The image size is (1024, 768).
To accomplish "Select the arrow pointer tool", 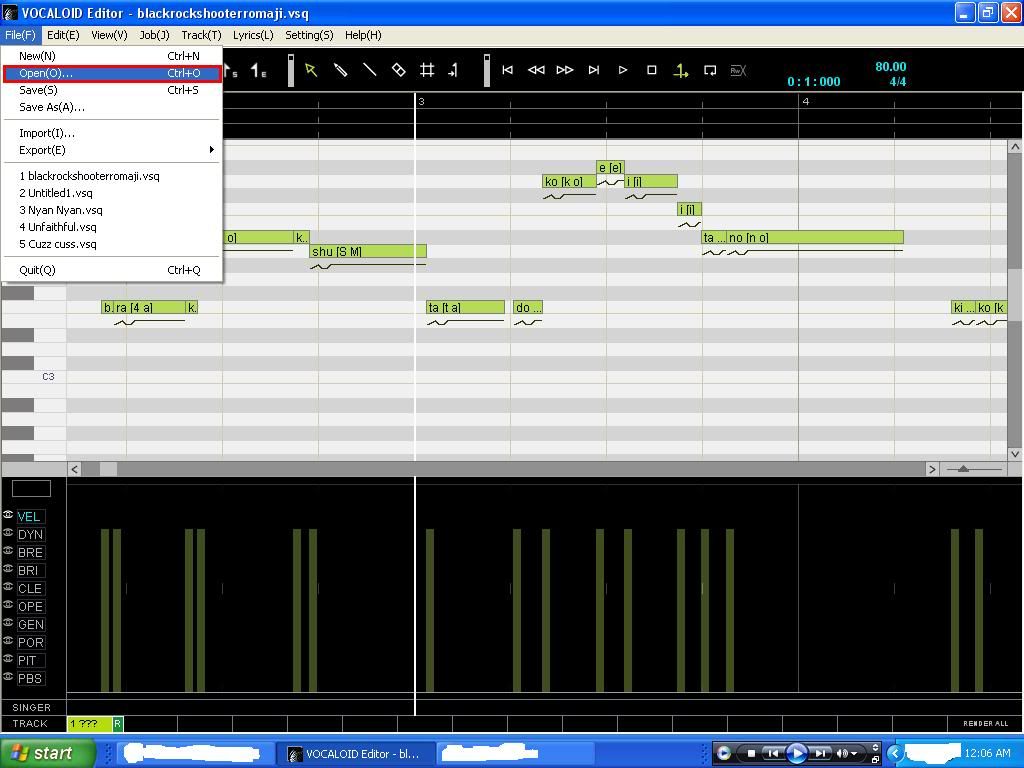I will [x=311, y=70].
